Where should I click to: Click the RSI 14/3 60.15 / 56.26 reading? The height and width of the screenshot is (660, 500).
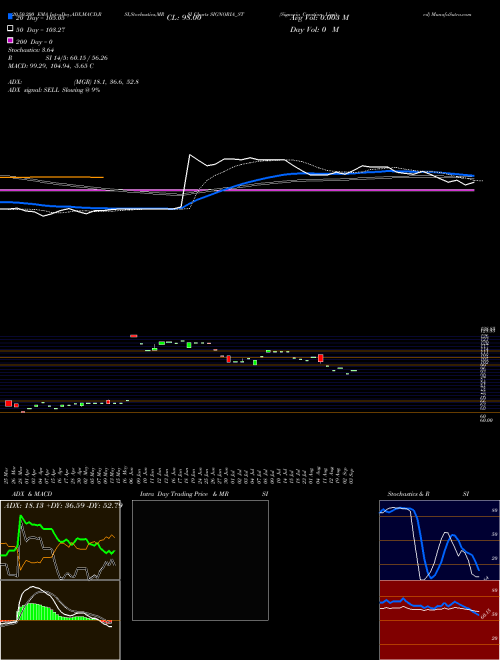58,58
